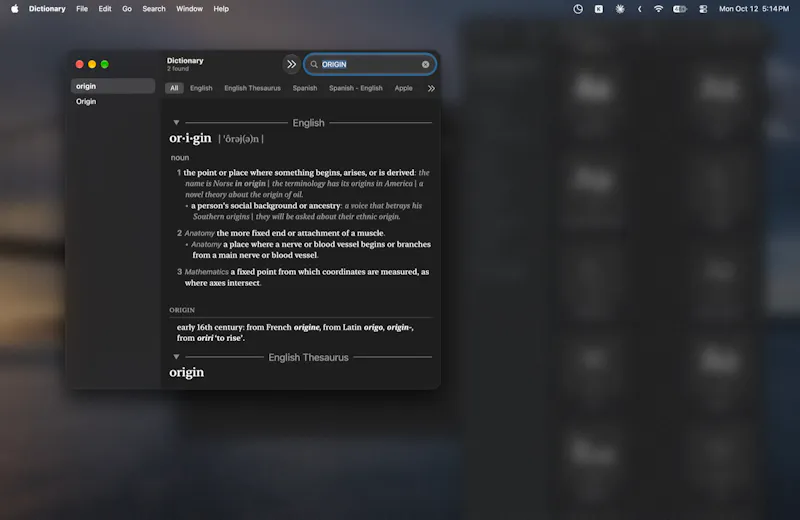Image resolution: width=800 pixels, height=520 pixels.
Task: Click the square X icon in menu bar
Action: pyautogui.click(x=598, y=9)
